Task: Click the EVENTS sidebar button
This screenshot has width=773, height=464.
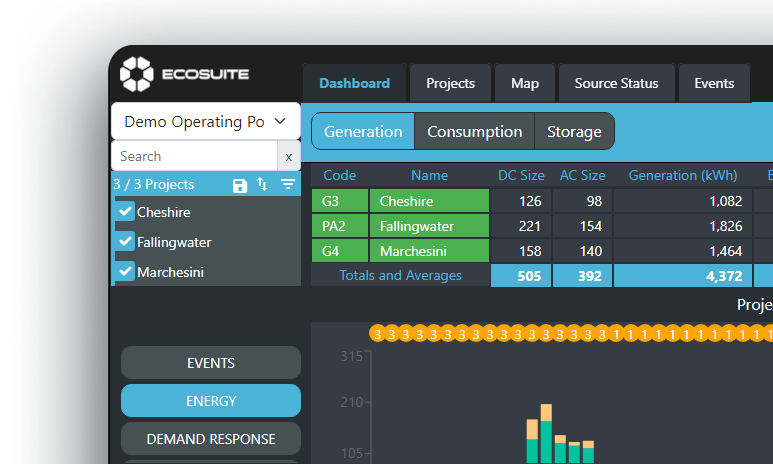Action: 211,363
